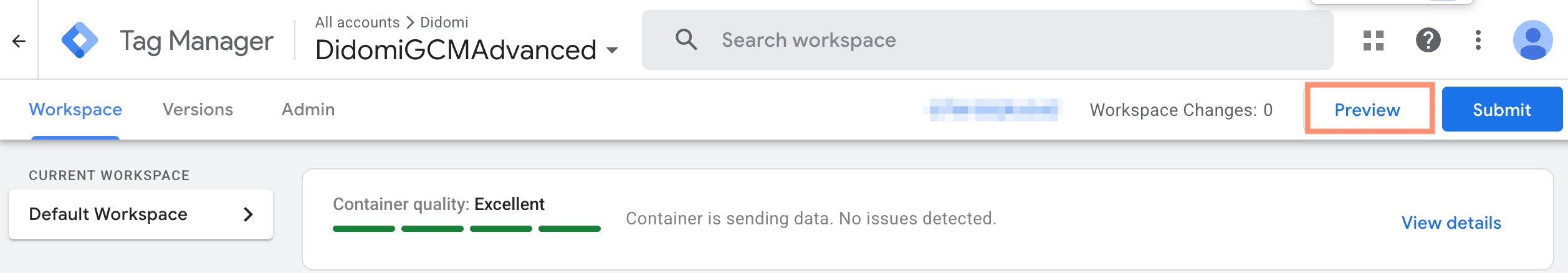Switch to the Workspace tab
Viewport: 1568px width, 273px height.
75,110
